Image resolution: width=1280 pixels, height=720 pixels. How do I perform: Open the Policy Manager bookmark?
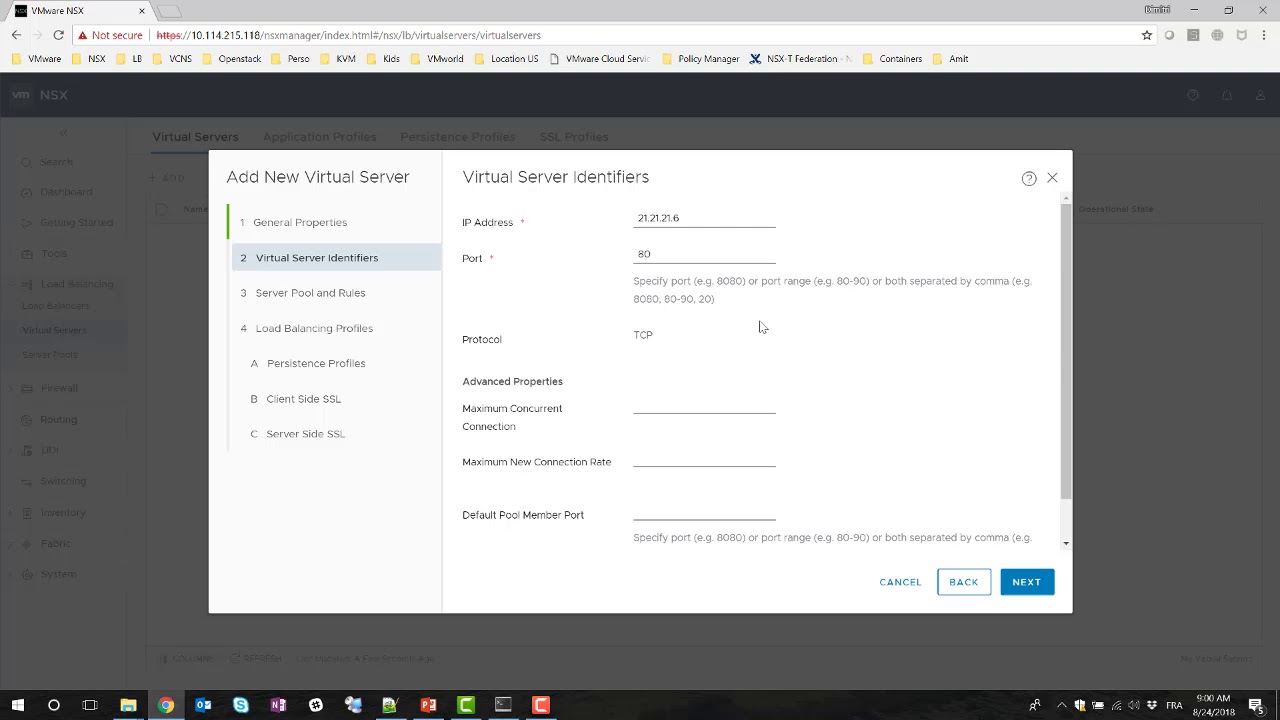700,59
